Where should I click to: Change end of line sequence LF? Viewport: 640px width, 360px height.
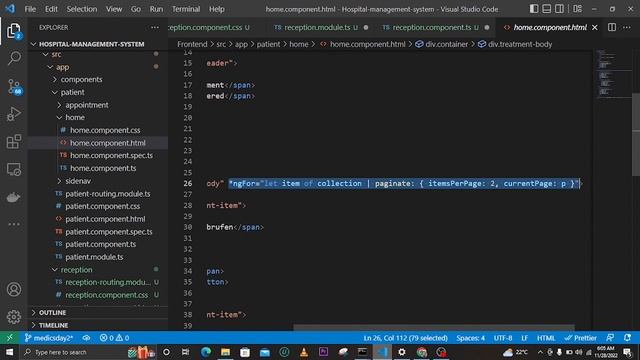[524, 338]
